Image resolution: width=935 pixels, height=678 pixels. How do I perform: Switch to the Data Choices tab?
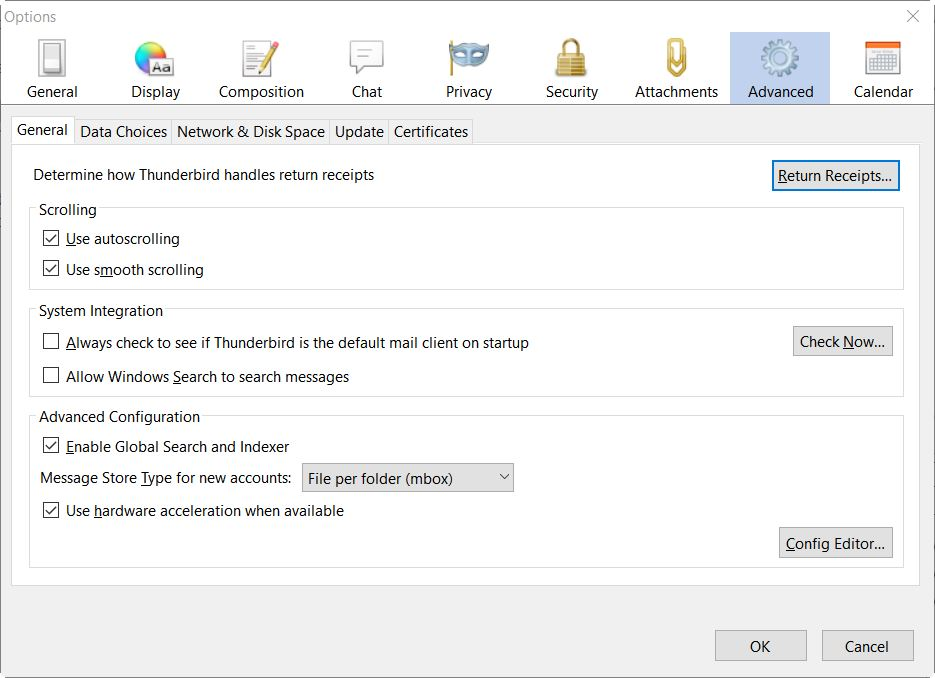[123, 132]
